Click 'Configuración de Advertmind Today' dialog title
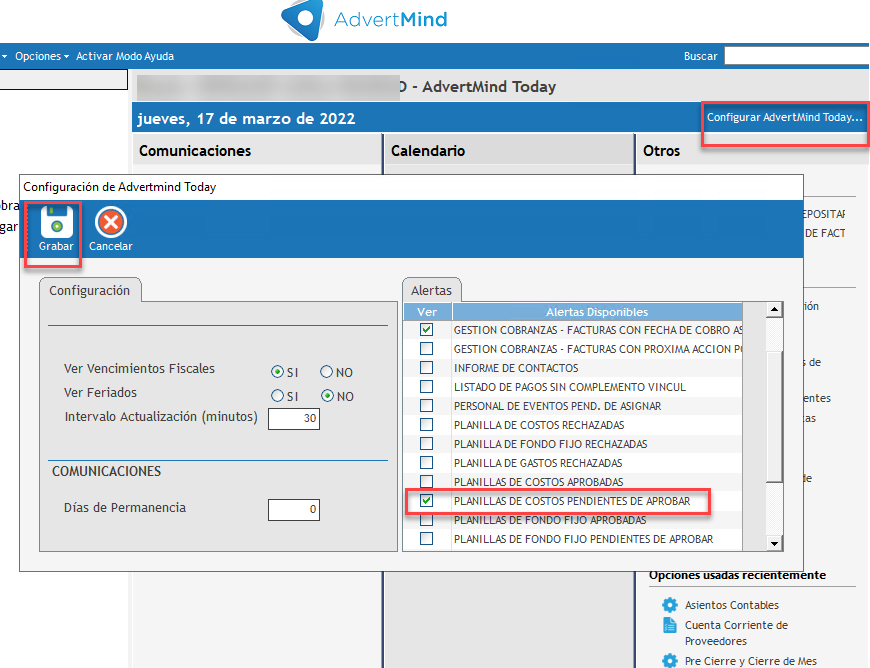The image size is (870, 668). click(120, 187)
